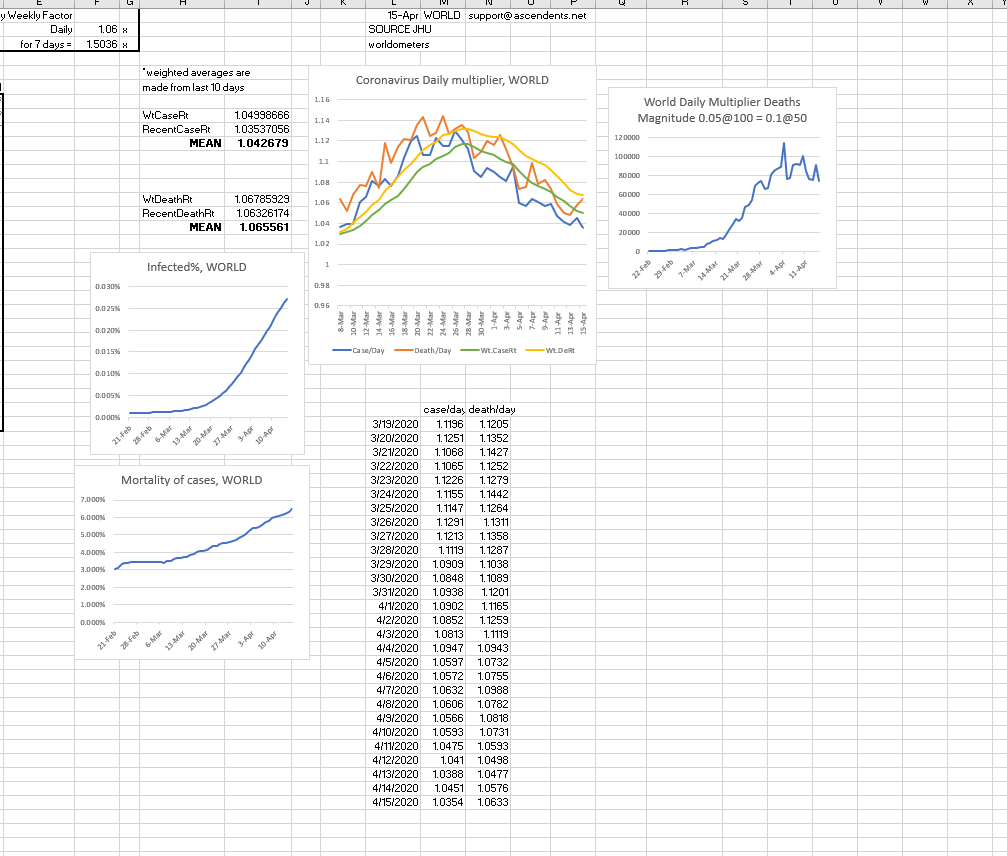
Task: Click the Case/Day legend entry
Action: click(x=359, y=350)
